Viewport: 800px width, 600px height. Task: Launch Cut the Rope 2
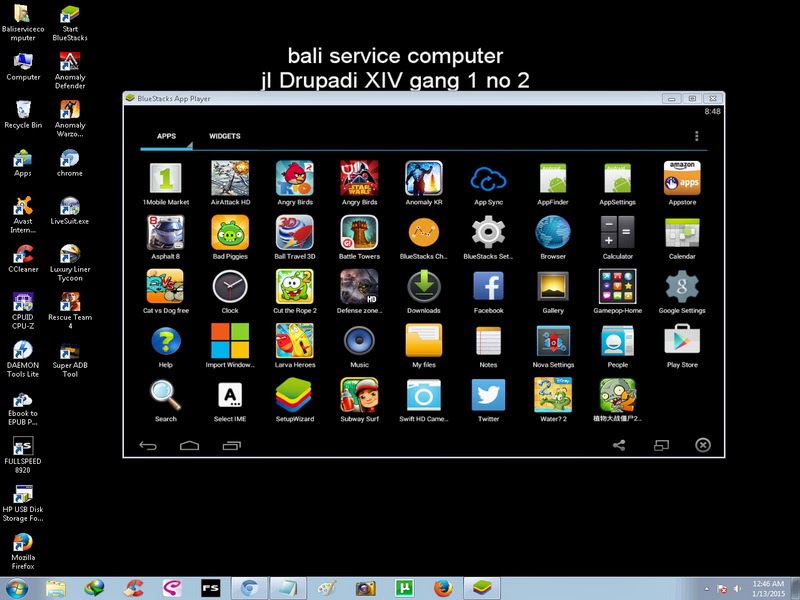tap(294, 287)
